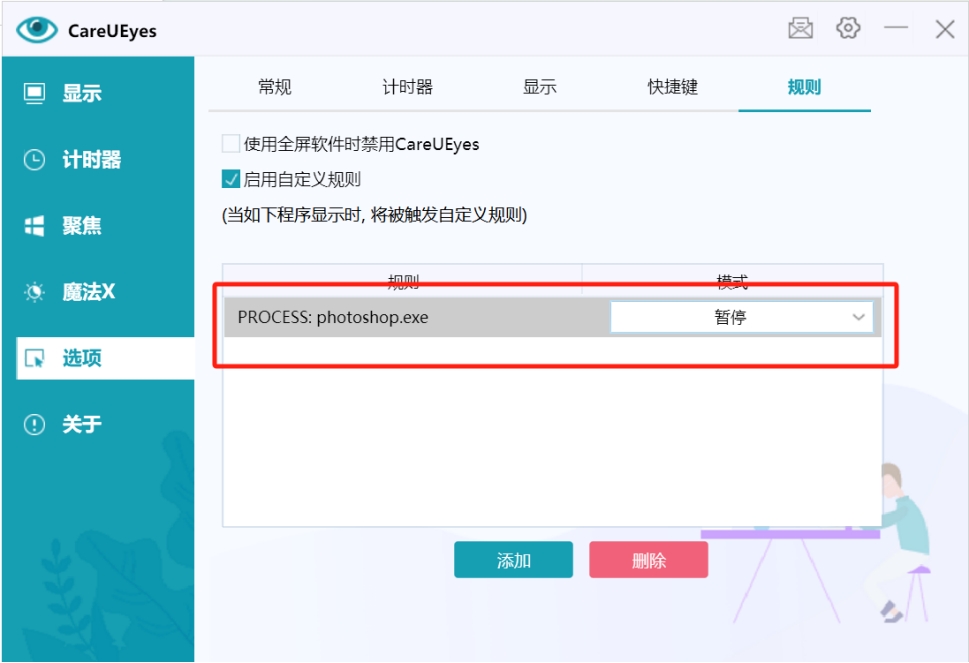Open the mail feedback icon

[800, 29]
